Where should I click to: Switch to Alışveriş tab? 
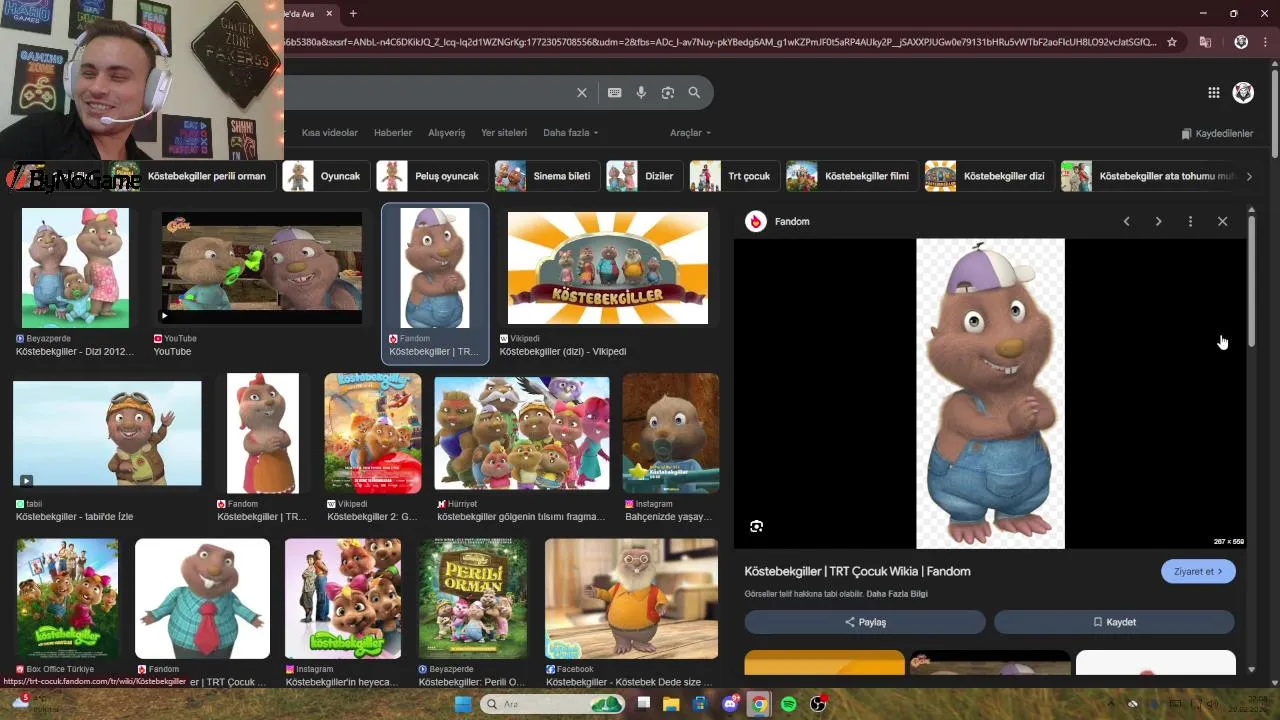point(447,133)
